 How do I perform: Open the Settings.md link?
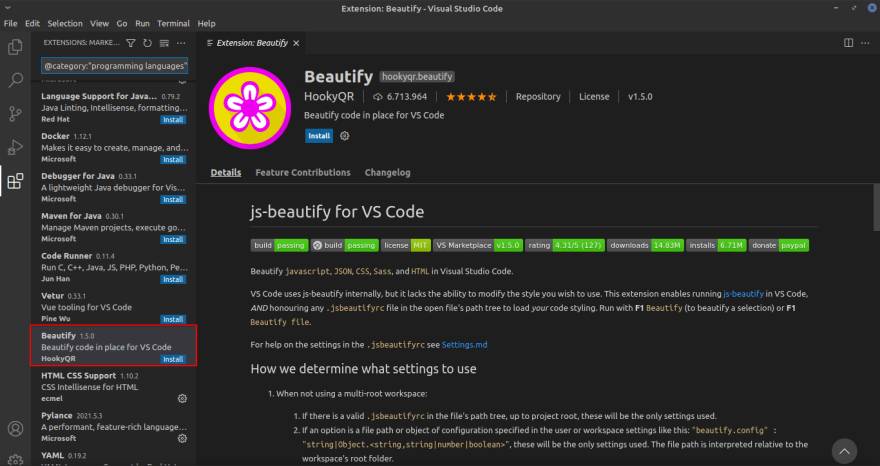click(x=465, y=345)
